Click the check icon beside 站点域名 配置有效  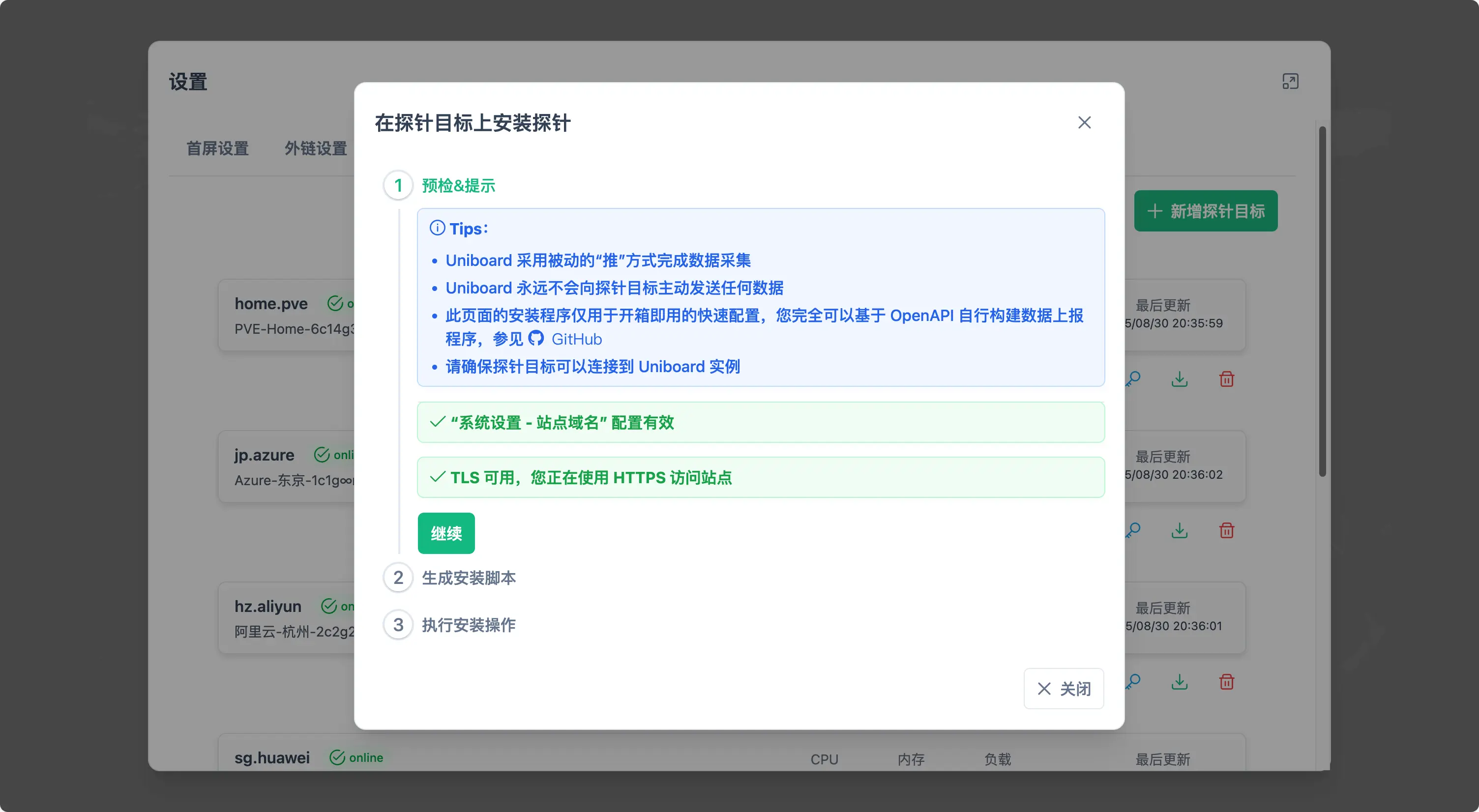pyautogui.click(x=438, y=422)
